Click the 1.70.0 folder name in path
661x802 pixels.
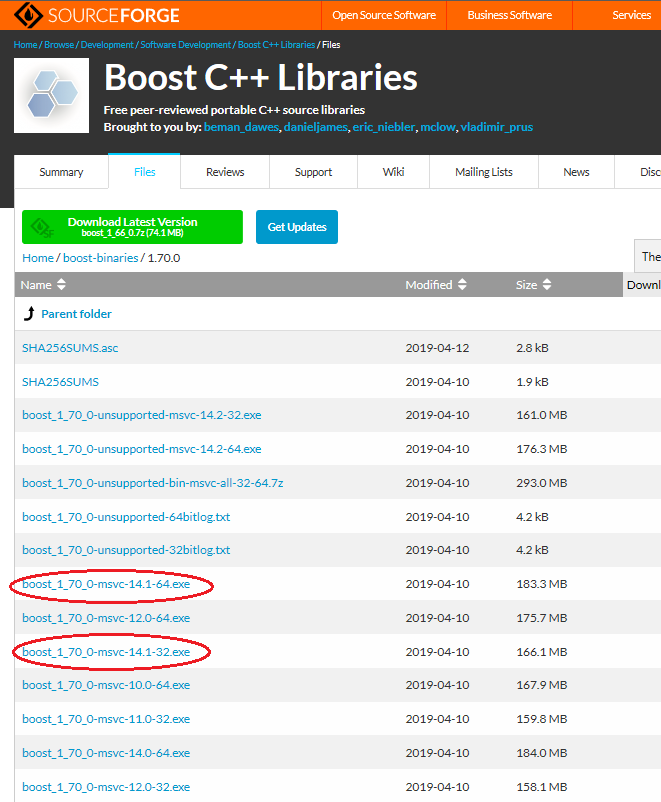[x=164, y=258]
